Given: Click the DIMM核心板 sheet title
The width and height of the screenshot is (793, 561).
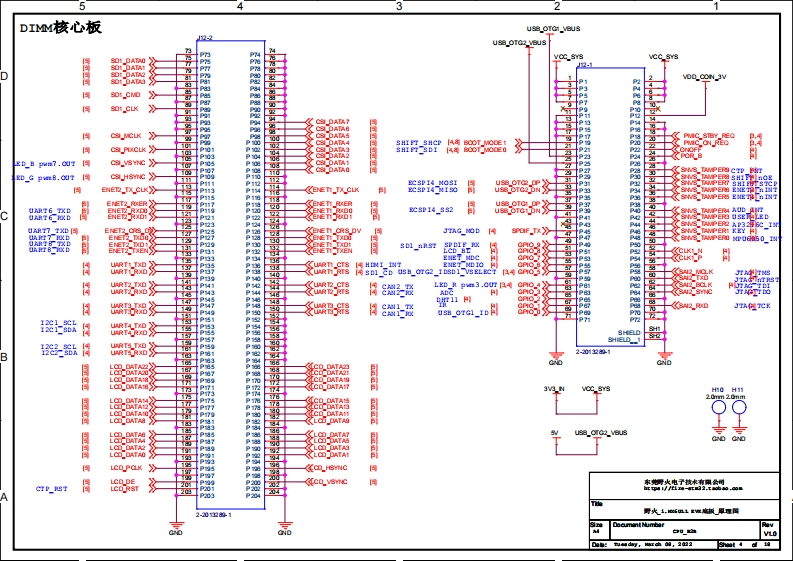Looking at the screenshot, I should coord(60,28).
